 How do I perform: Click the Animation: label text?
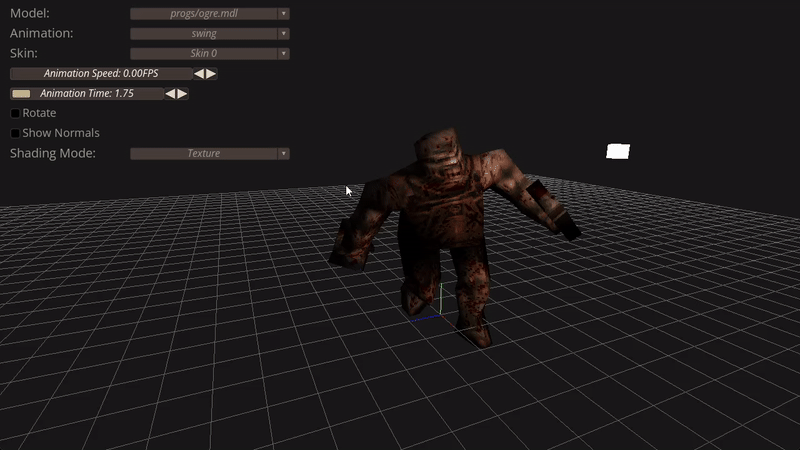click(41, 33)
